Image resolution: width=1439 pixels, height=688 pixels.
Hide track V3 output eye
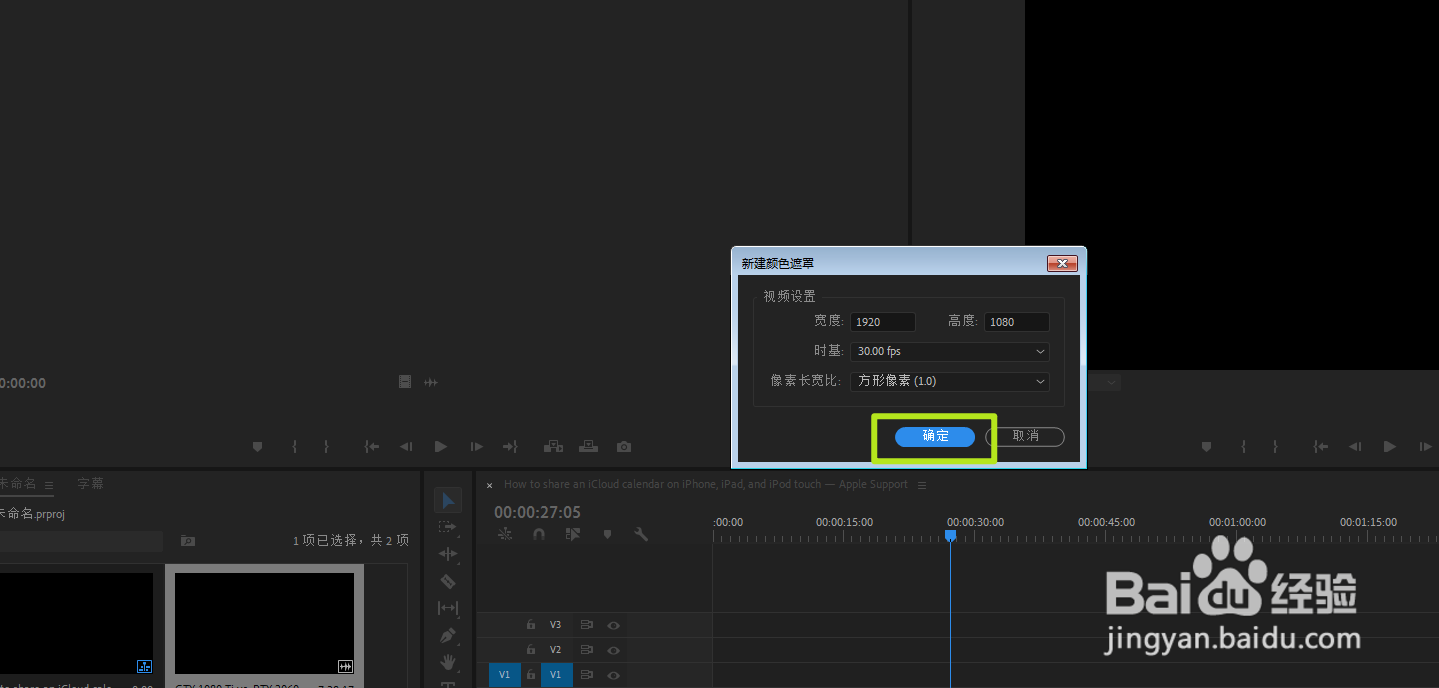click(x=614, y=625)
